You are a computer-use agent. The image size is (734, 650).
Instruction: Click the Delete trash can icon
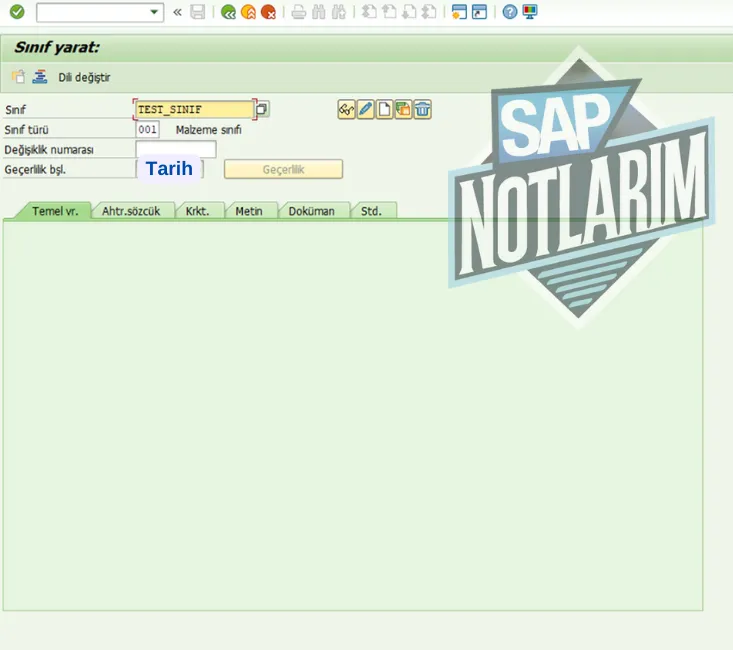point(422,110)
